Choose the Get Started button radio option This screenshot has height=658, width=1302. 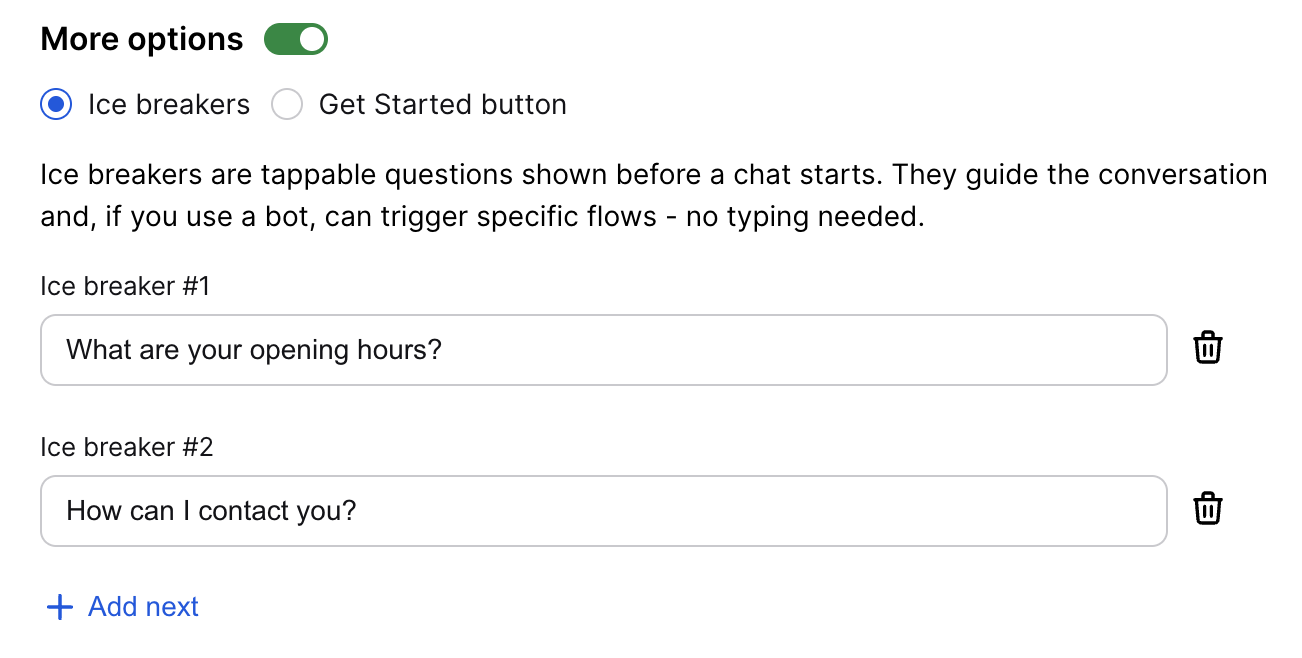click(x=287, y=105)
